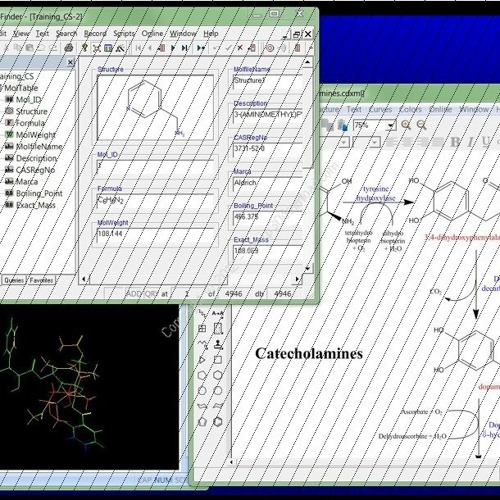Click the form scroll up arrow
This screenshot has width=500, height=500.
(308, 62)
